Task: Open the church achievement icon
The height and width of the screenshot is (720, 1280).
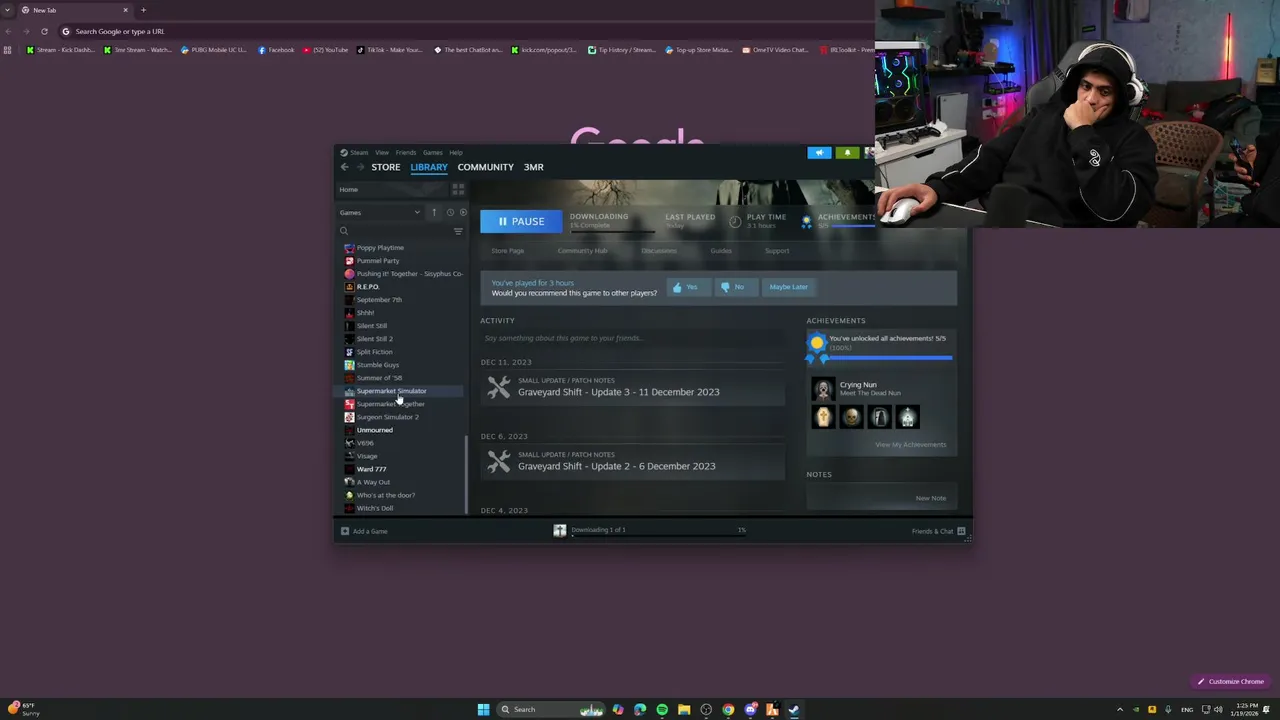Action: click(907, 417)
